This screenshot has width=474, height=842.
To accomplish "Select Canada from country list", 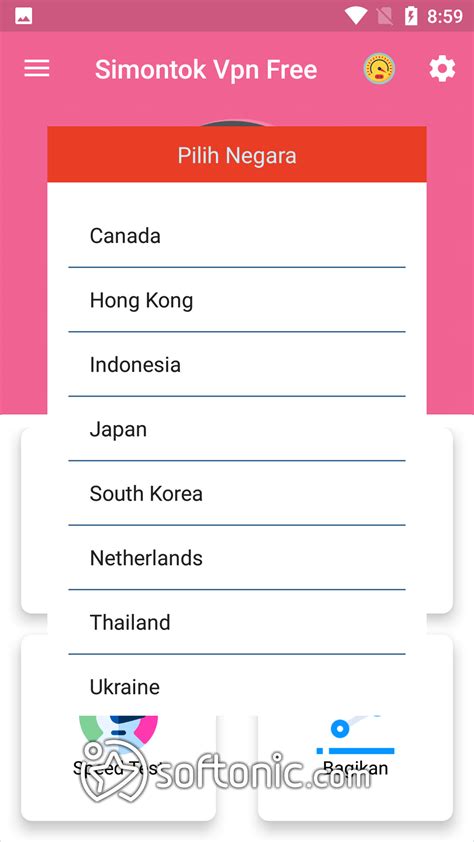I will coord(237,236).
